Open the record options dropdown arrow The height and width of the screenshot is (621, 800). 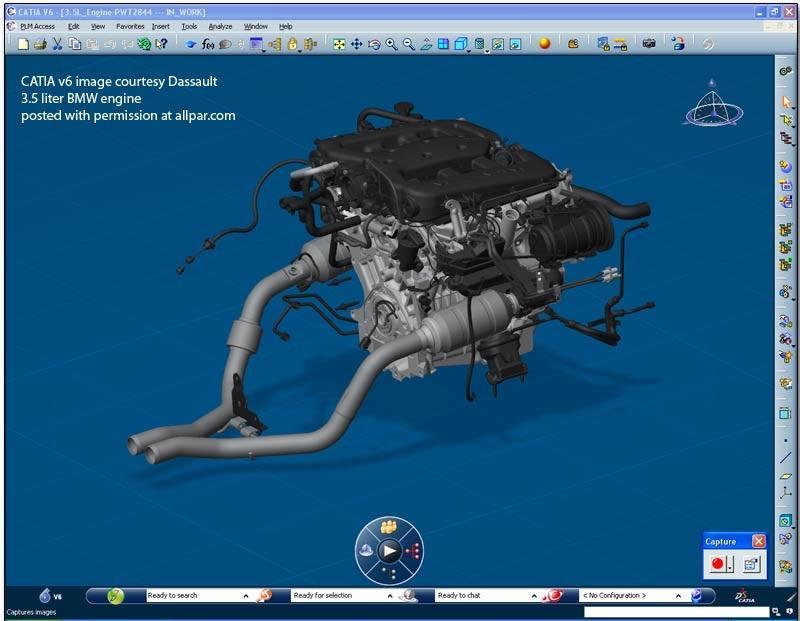(731, 565)
